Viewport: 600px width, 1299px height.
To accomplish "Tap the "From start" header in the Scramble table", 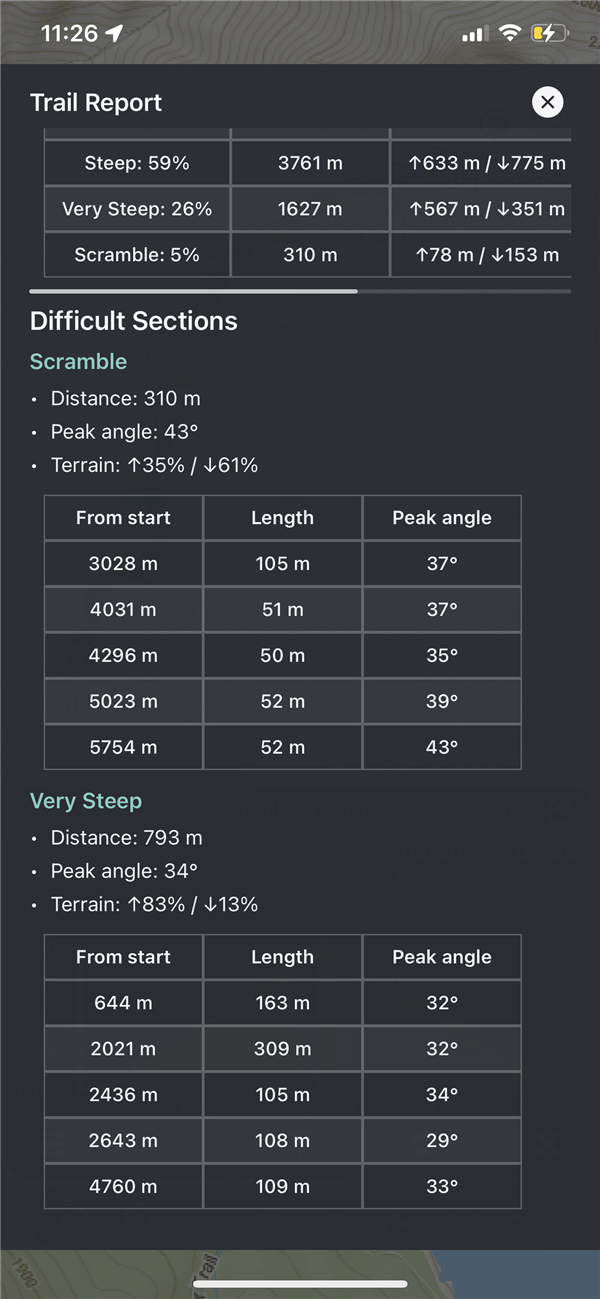I will click(122, 517).
